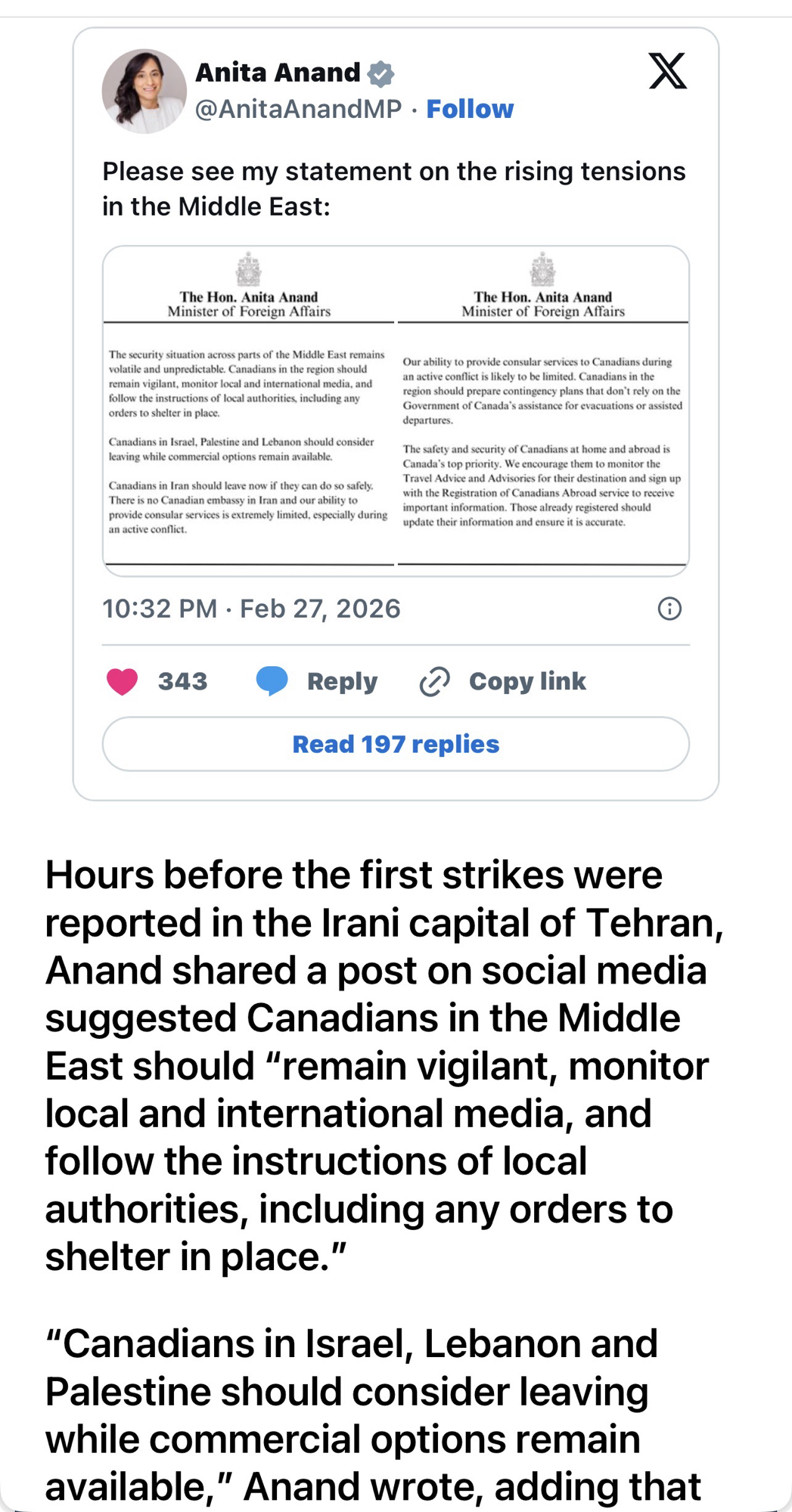Click the tweet timestamp Feb 27, 2026
This screenshot has height=1512, width=792.
pyautogui.click(x=251, y=609)
